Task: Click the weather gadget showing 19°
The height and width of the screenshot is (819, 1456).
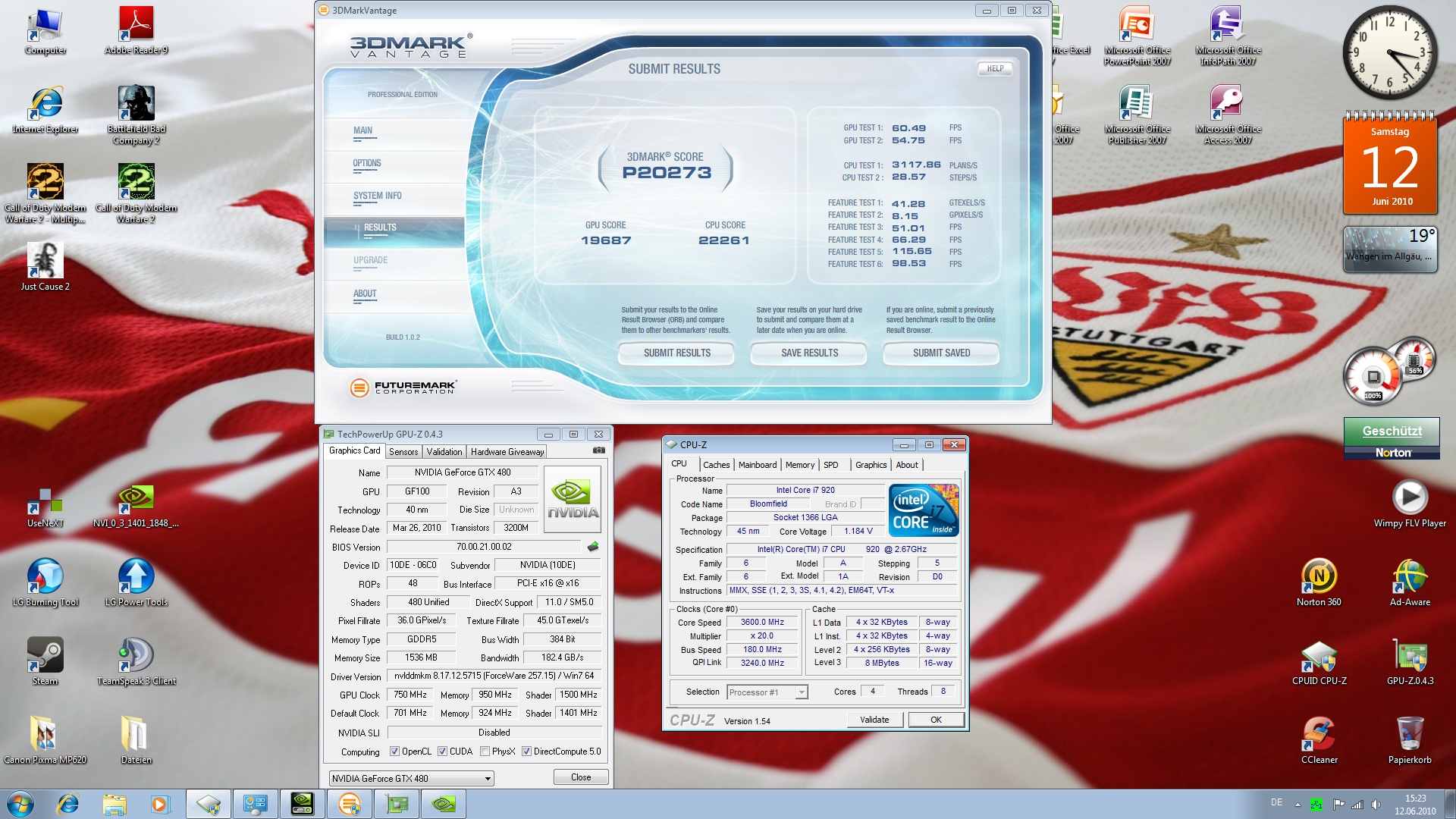Action: (x=1390, y=249)
